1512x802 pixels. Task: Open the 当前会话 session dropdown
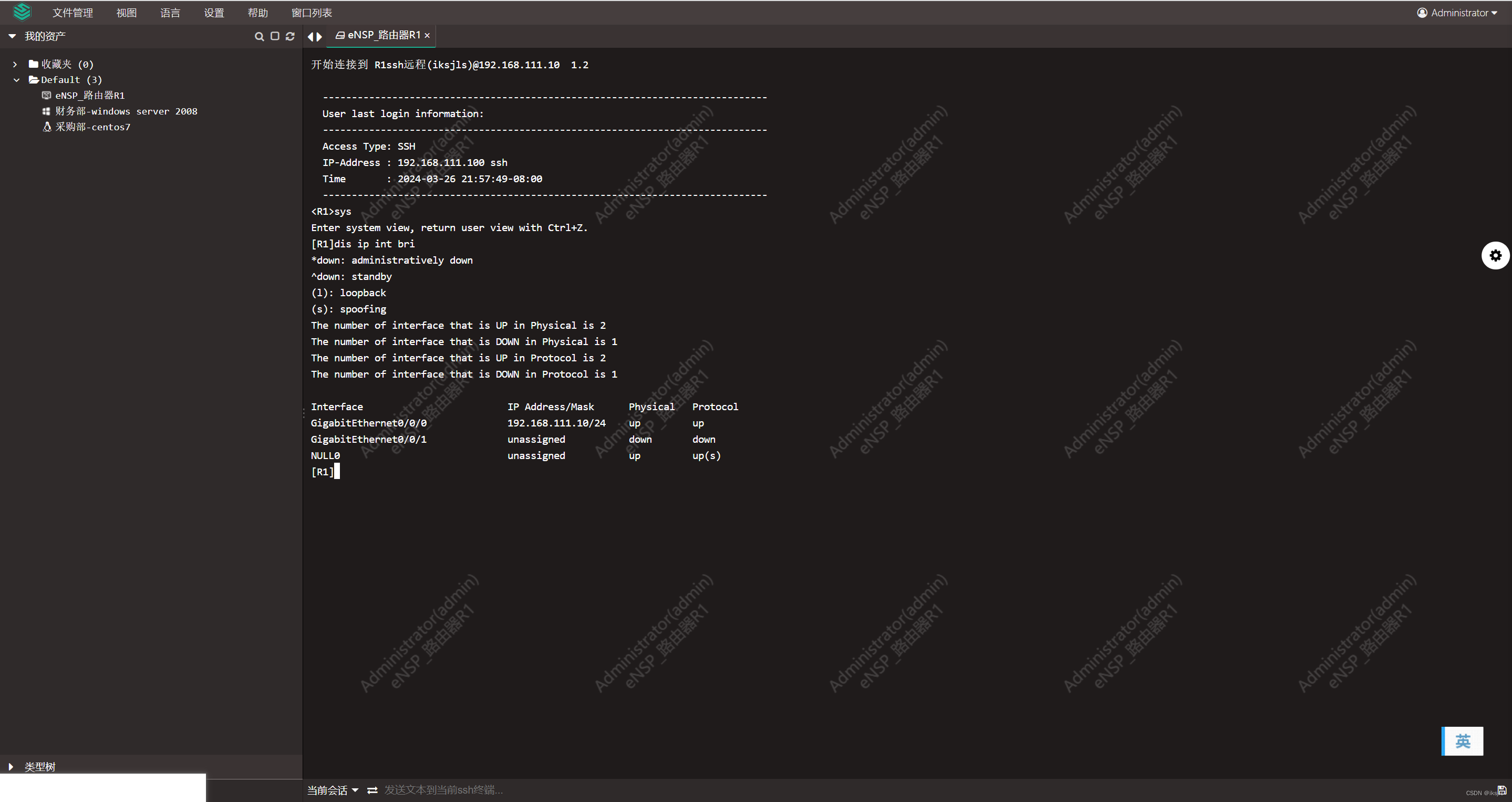pyautogui.click(x=332, y=790)
